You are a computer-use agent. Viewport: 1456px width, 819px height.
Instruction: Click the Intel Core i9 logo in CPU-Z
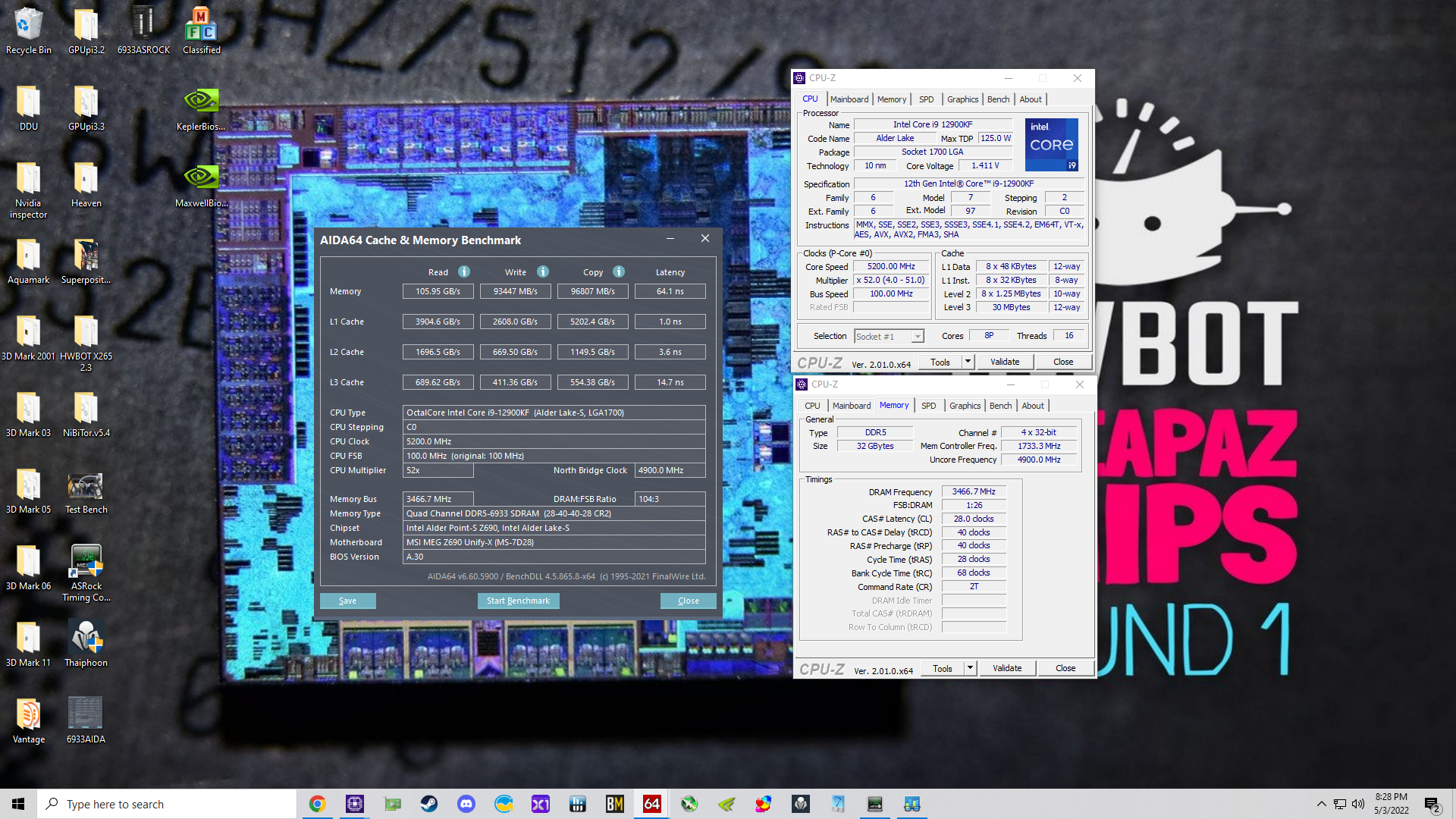click(x=1051, y=144)
